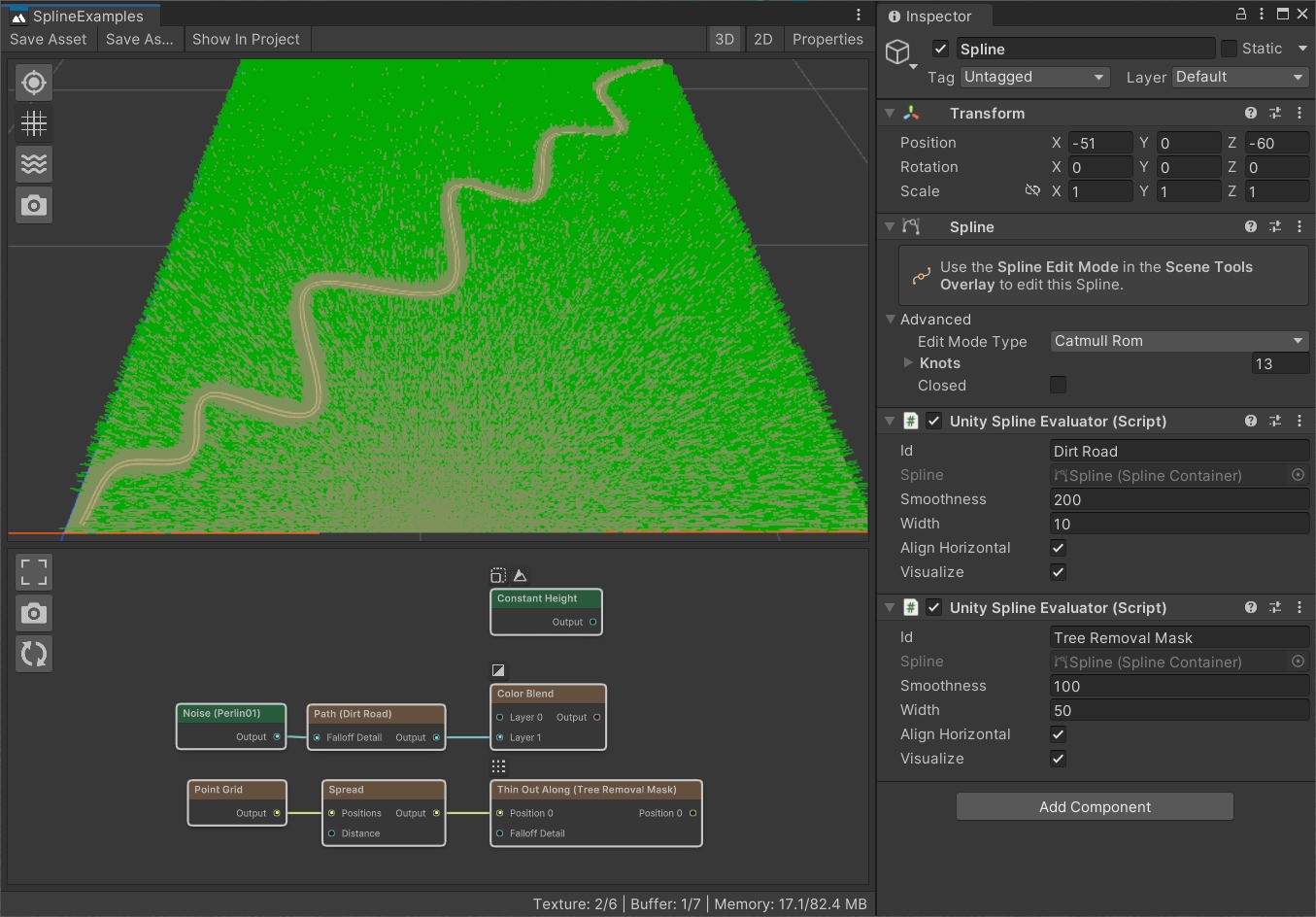Open the Layer dropdown showing Default
Image resolution: width=1316 pixels, height=917 pixels.
[x=1240, y=77]
